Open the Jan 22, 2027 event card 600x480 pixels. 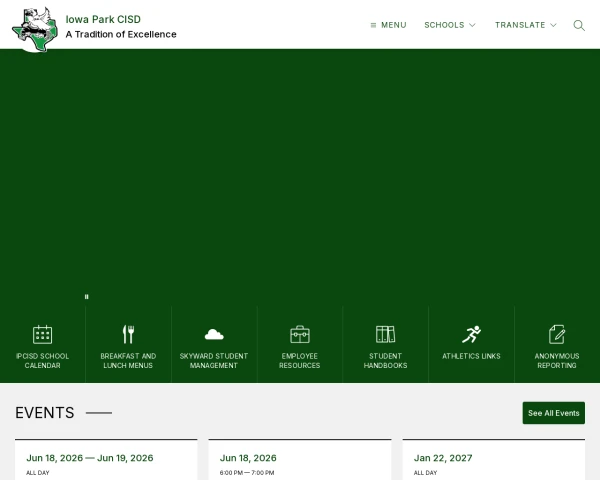pyautogui.click(x=494, y=460)
